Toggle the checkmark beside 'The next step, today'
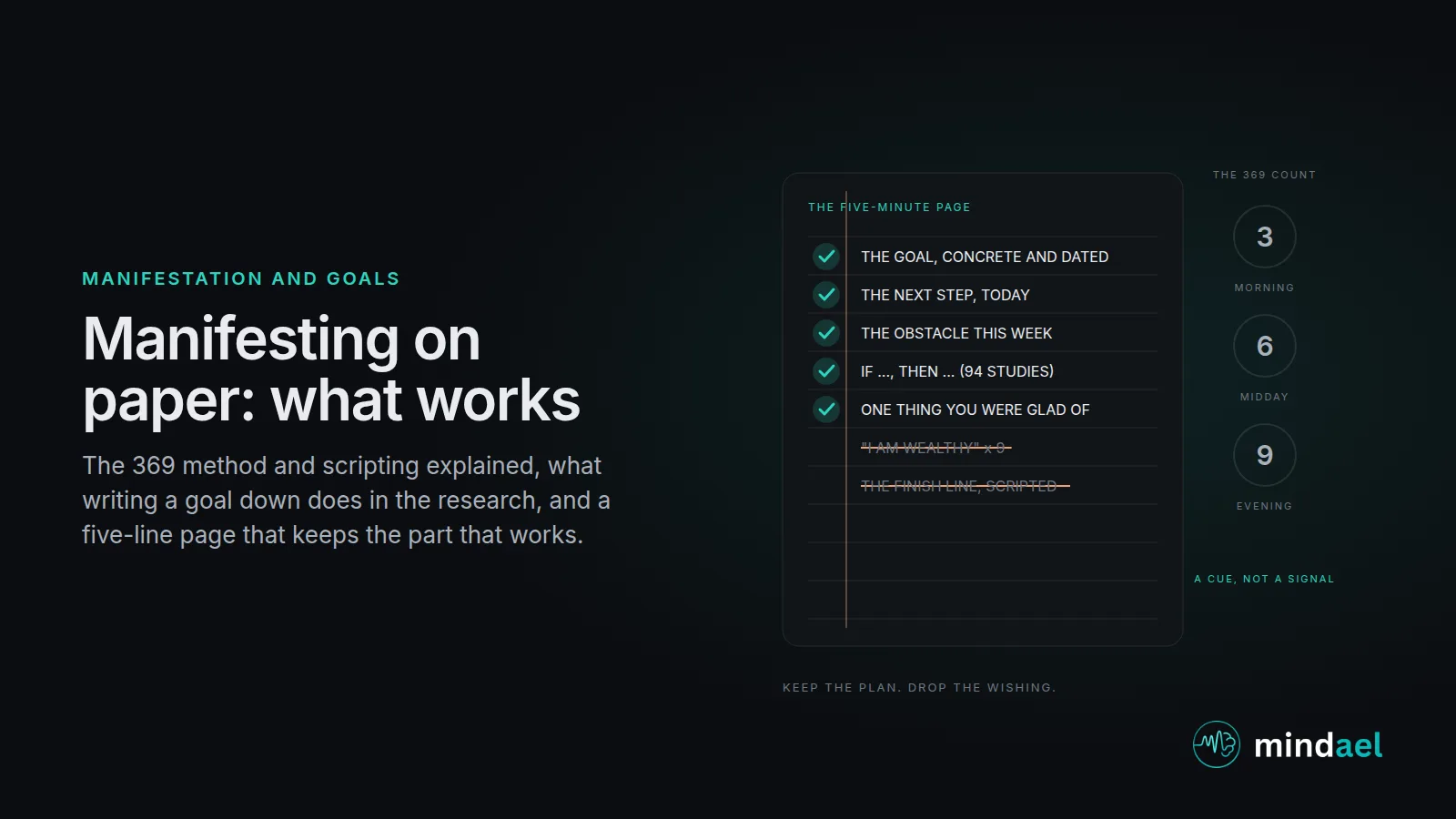The width and height of the screenshot is (1456, 819). [826, 295]
